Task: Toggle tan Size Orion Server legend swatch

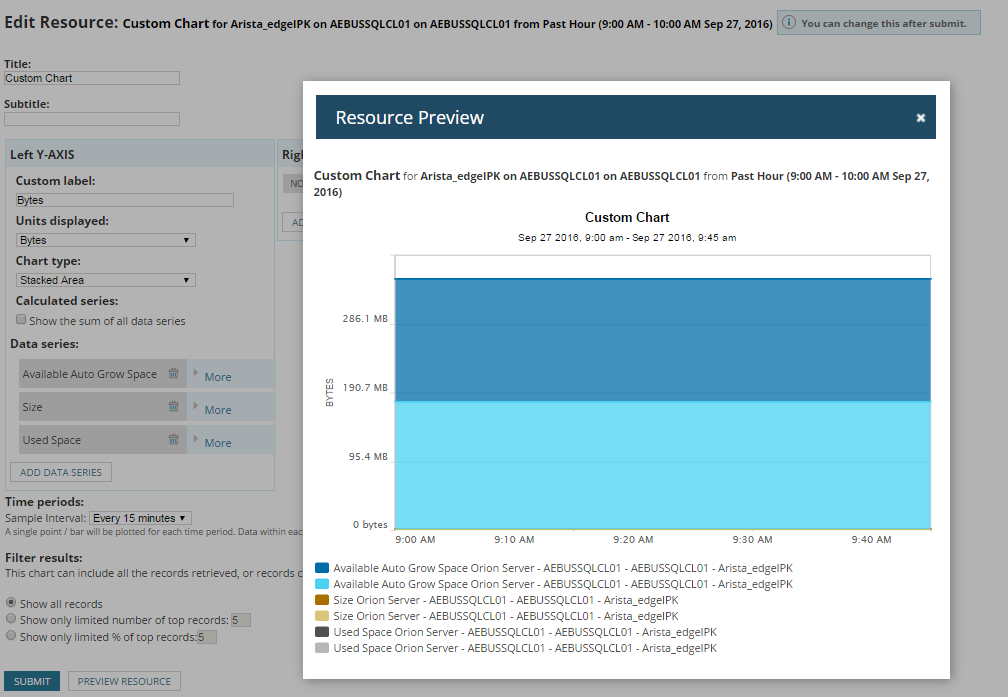Action: point(322,616)
